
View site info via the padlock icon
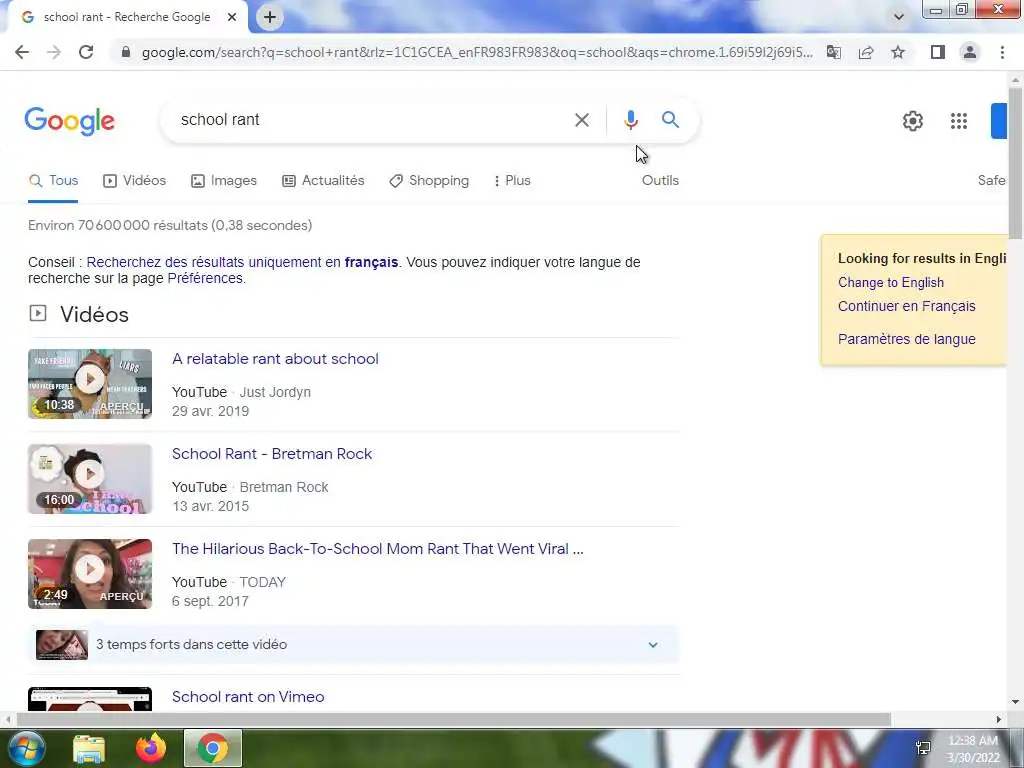126,52
